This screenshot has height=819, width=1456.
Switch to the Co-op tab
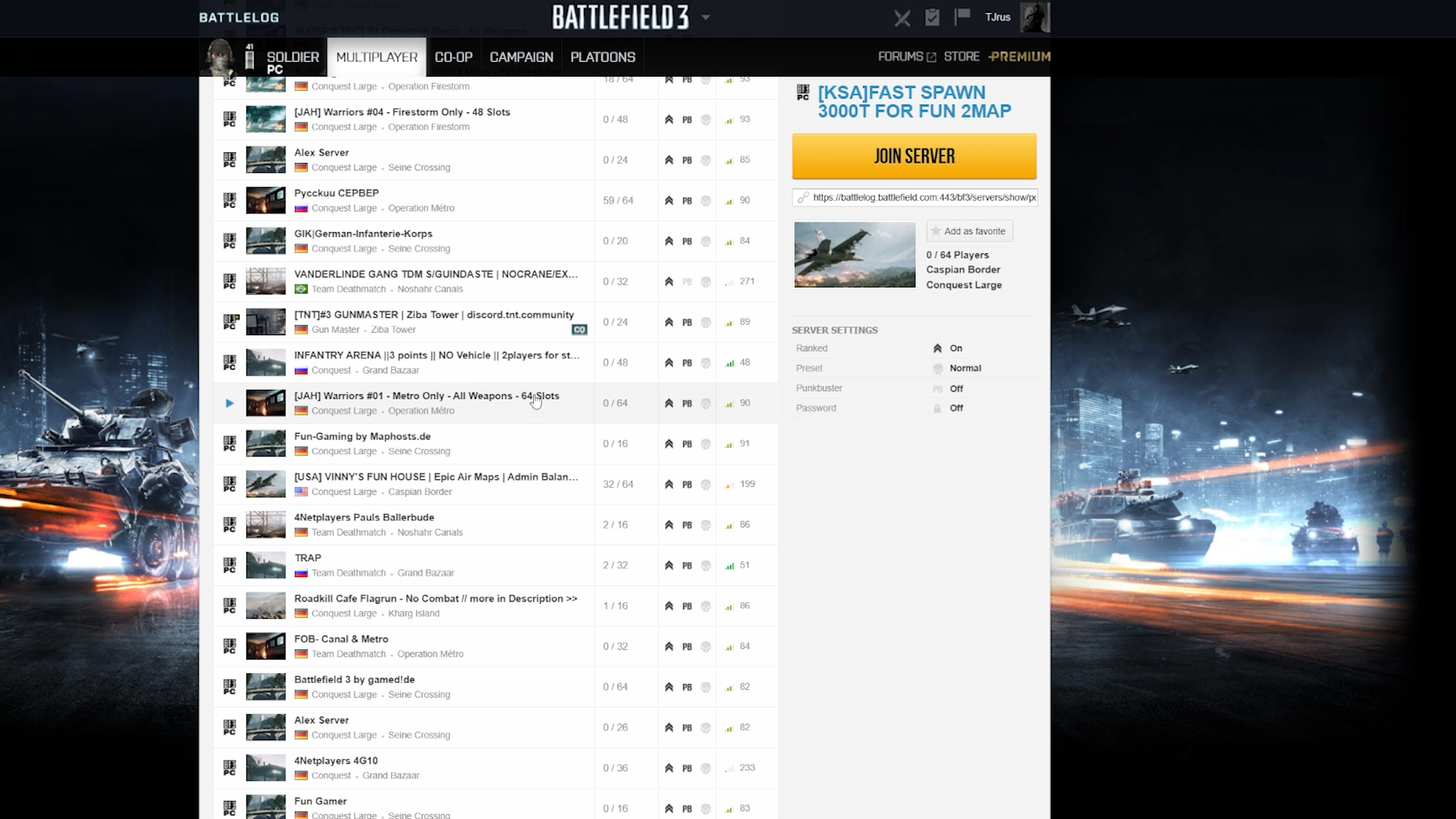(x=453, y=57)
